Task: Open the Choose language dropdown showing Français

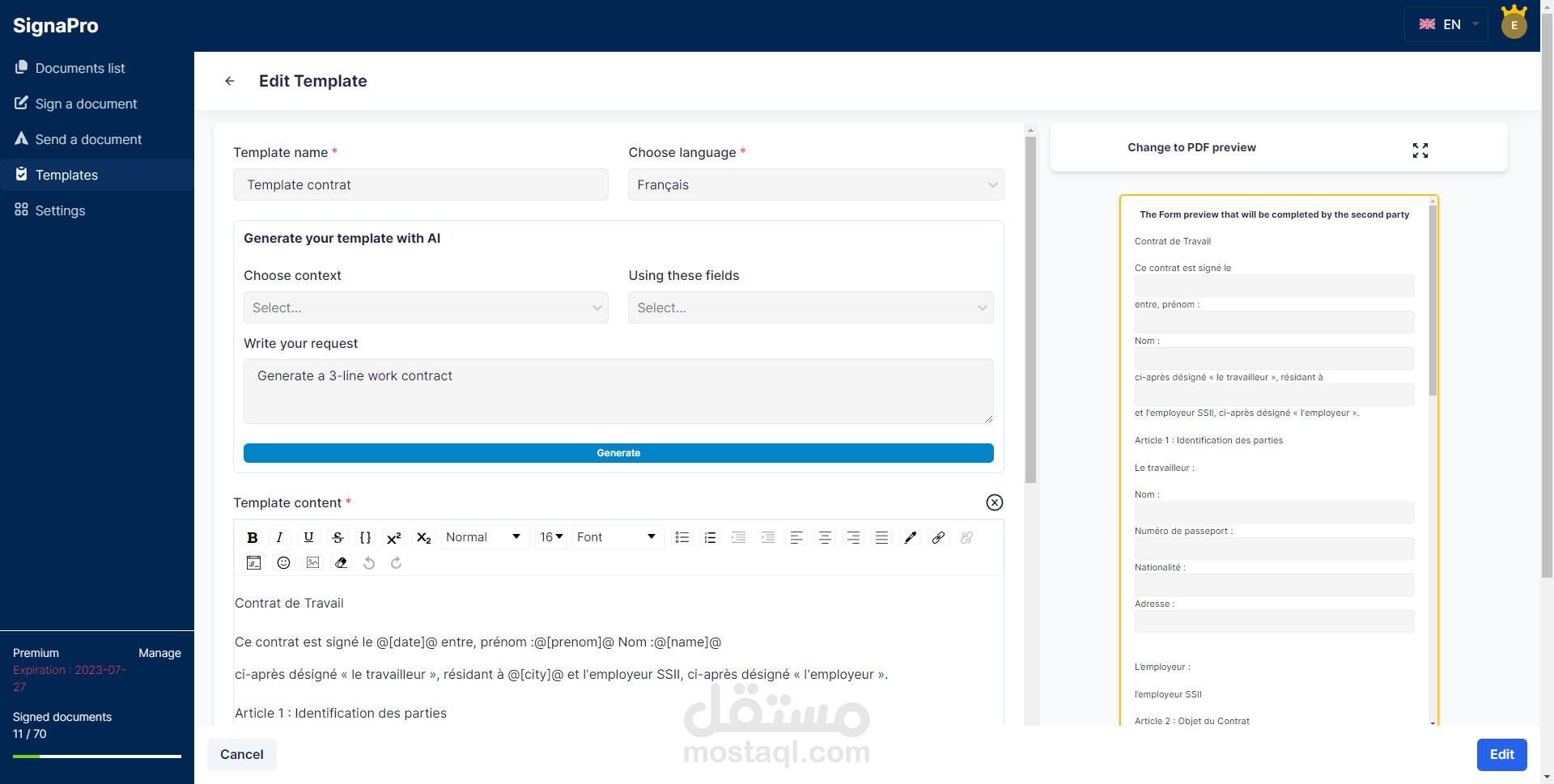Action: pyautogui.click(x=816, y=184)
